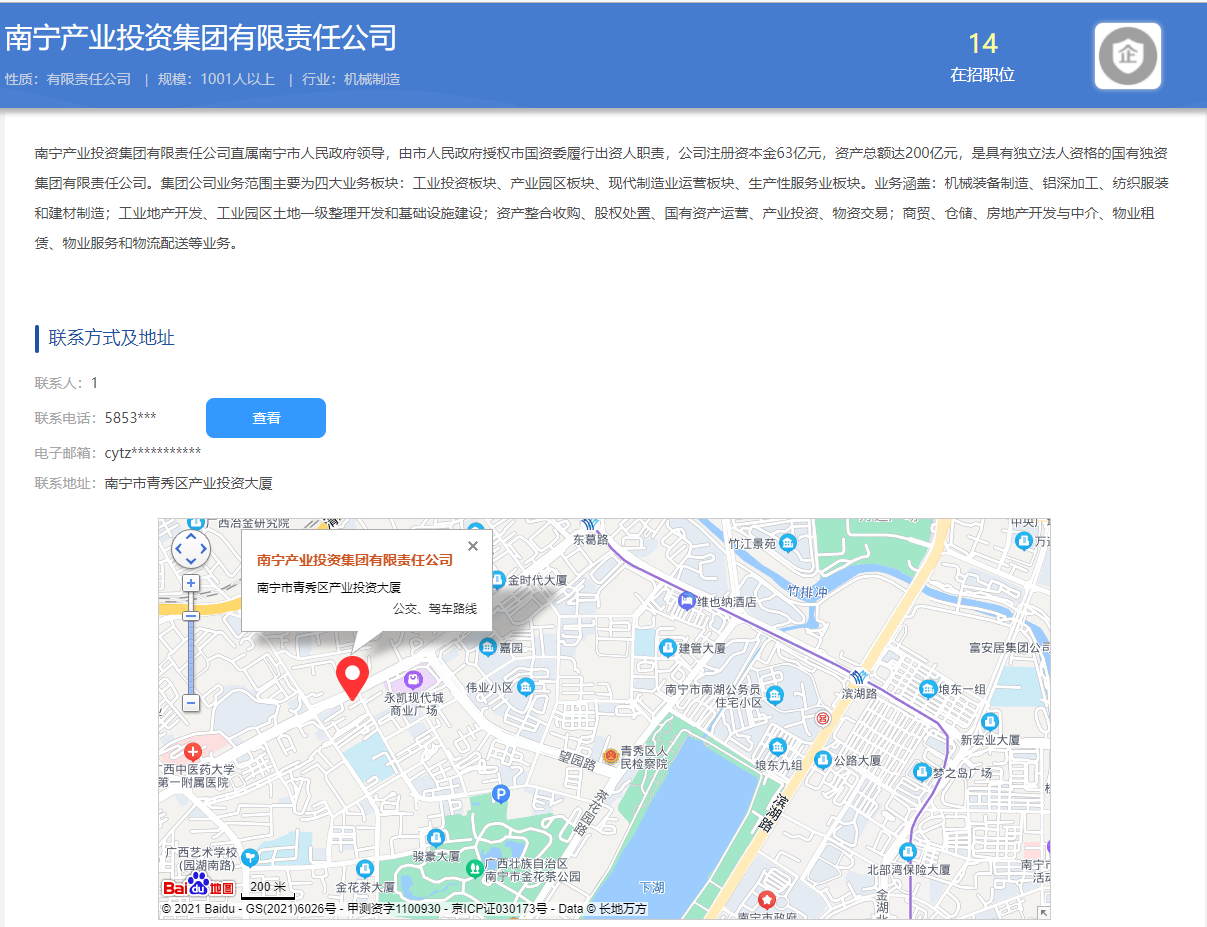The height and width of the screenshot is (927, 1207).
Task: Click the 梦之岛广场 building icon
Action: [922, 772]
